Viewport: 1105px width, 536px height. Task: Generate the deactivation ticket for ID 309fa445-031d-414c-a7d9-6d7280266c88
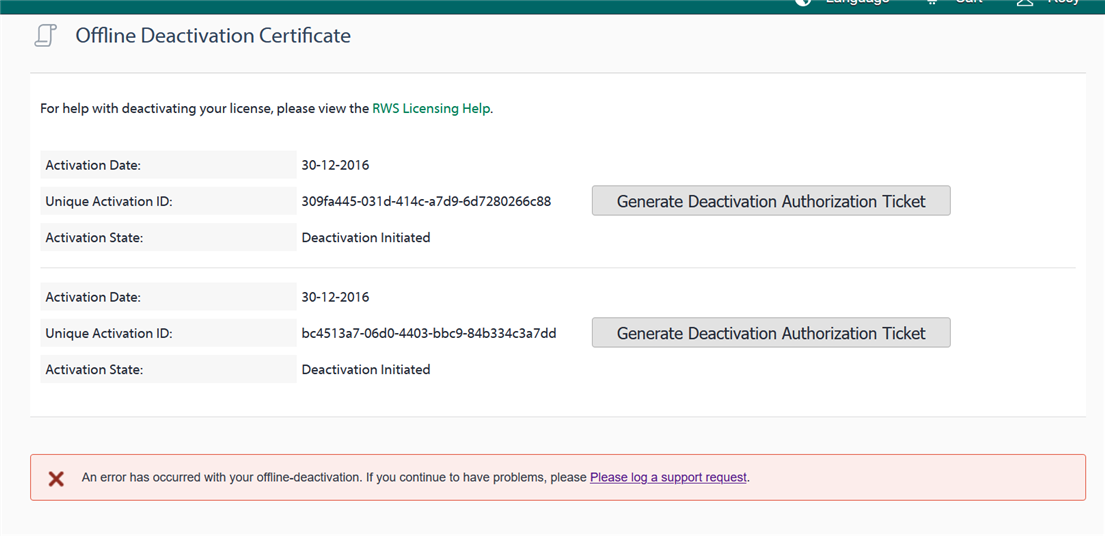coord(771,201)
